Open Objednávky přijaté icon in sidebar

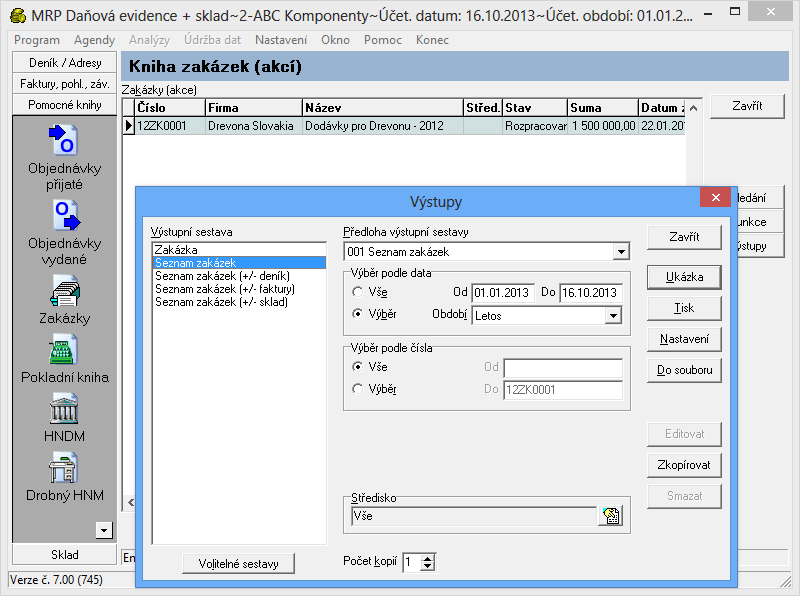(x=64, y=140)
